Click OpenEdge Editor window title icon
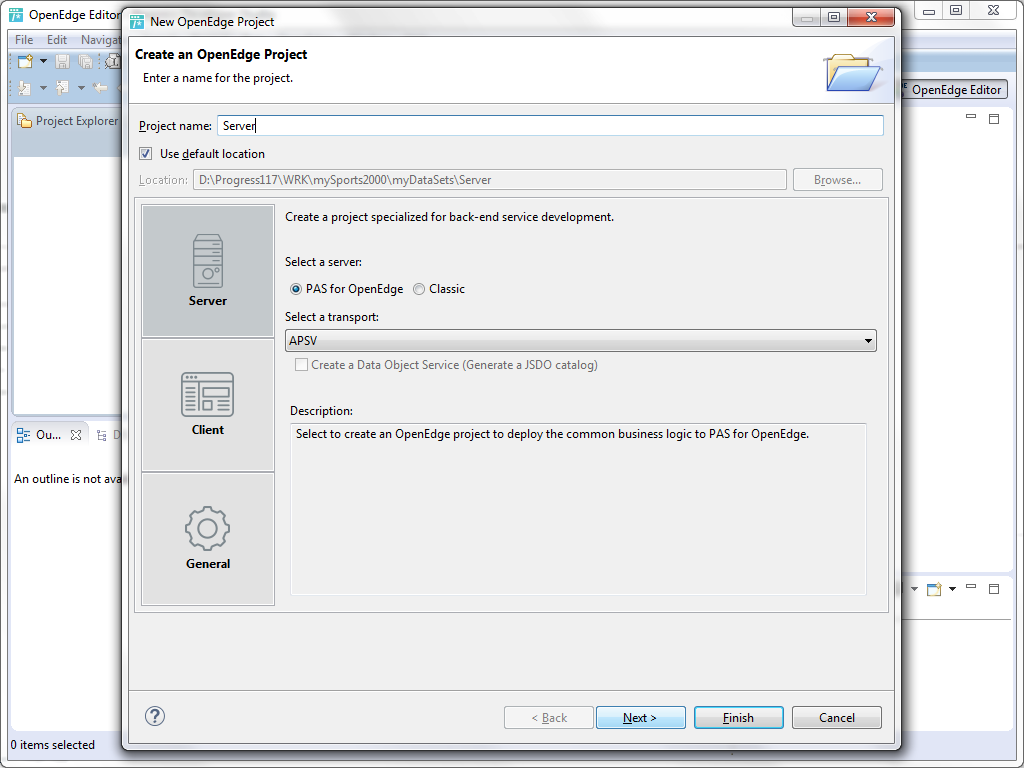The image size is (1024, 768). coord(16,14)
